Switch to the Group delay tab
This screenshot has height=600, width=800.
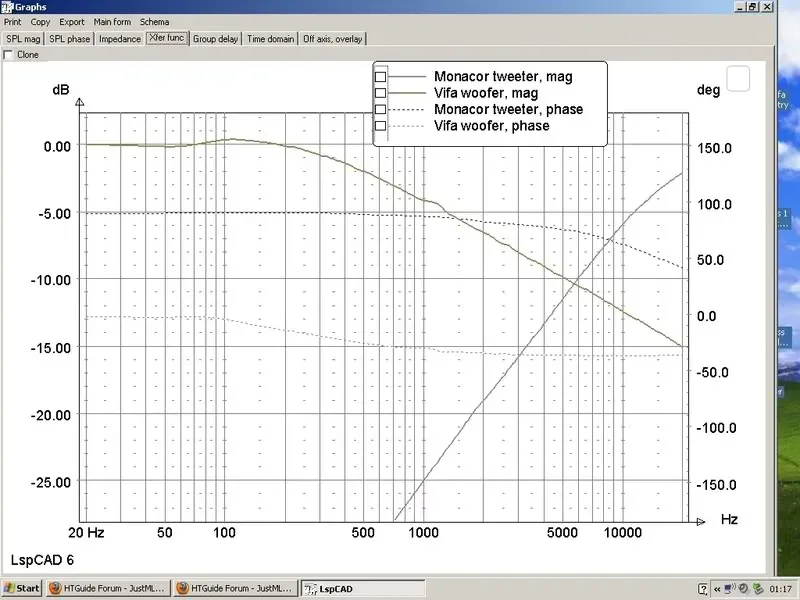pos(215,39)
